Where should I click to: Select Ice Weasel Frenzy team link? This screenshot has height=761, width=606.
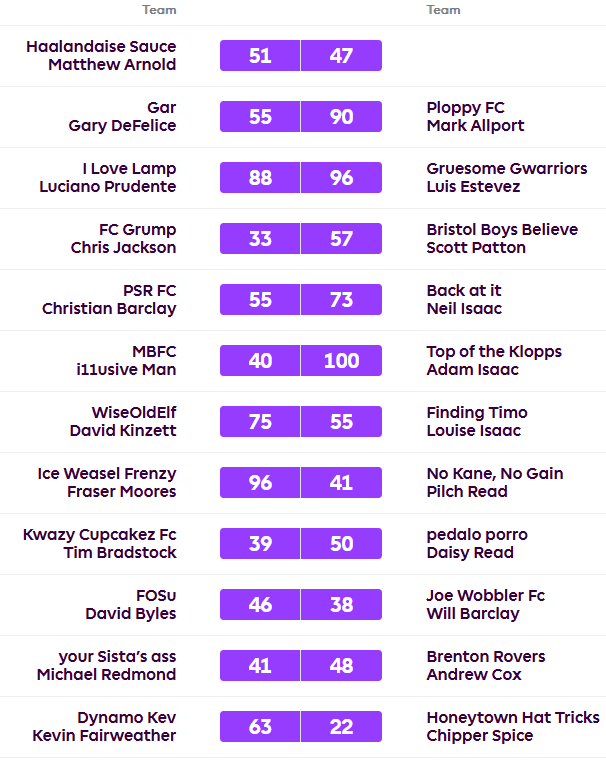(106, 473)
